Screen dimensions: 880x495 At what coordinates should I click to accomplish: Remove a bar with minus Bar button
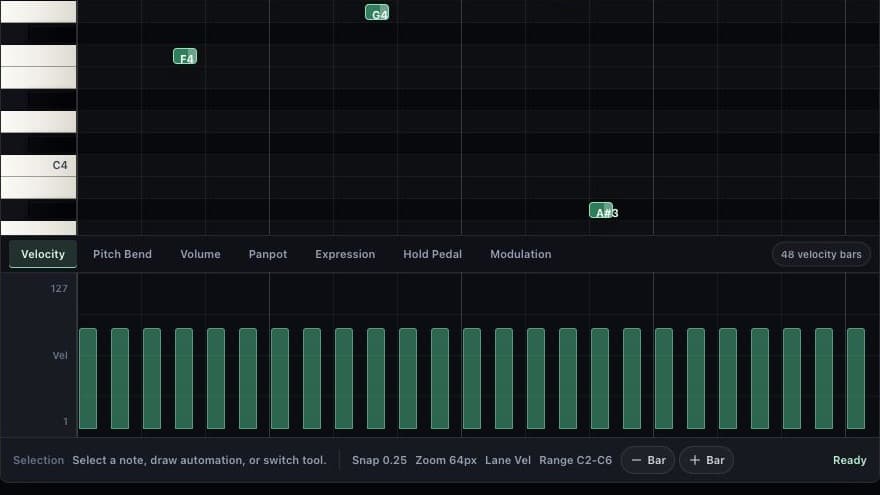click(x=648, y=460)
